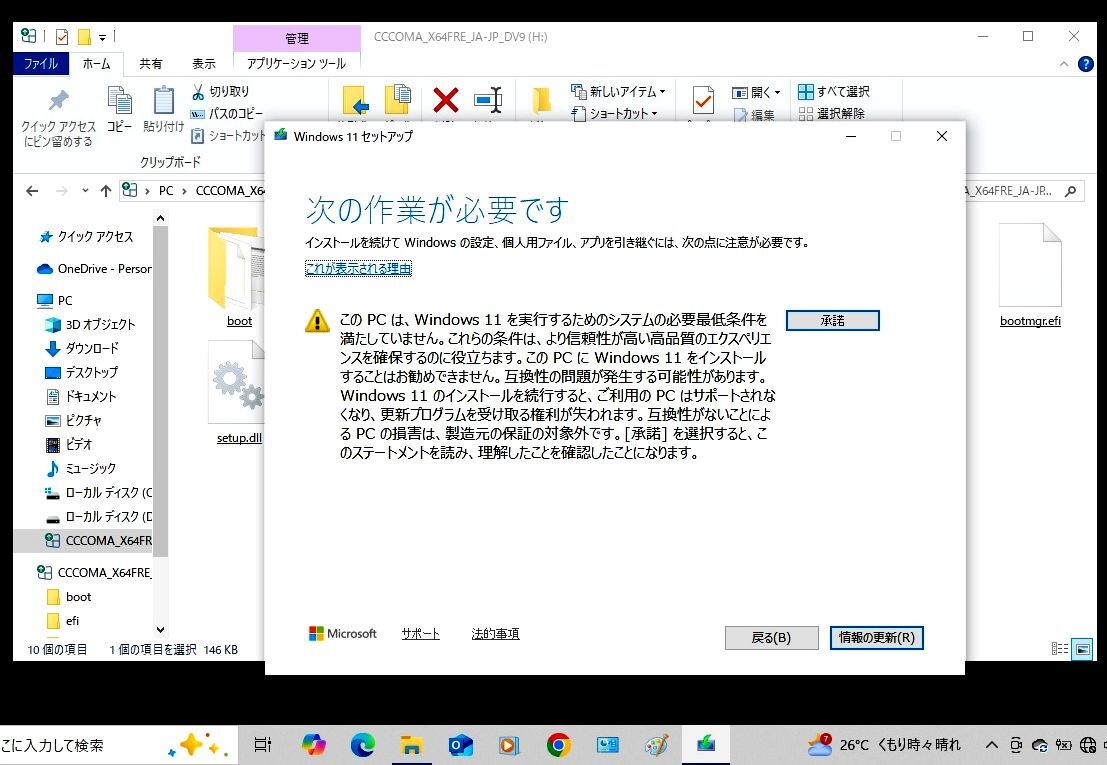Open Copilot from the taskbar

[313, 744]
